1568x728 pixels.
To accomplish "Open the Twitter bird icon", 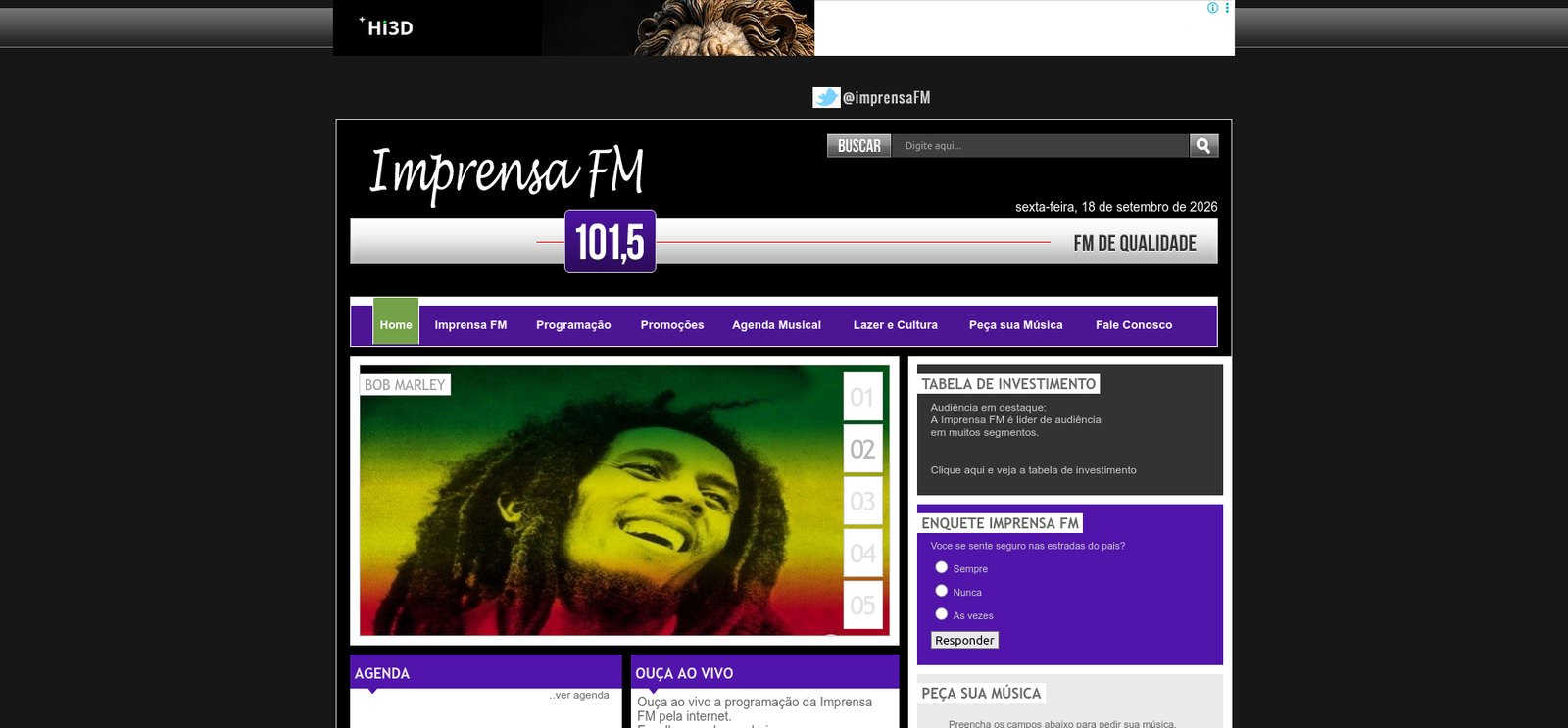I will (826, 97).
